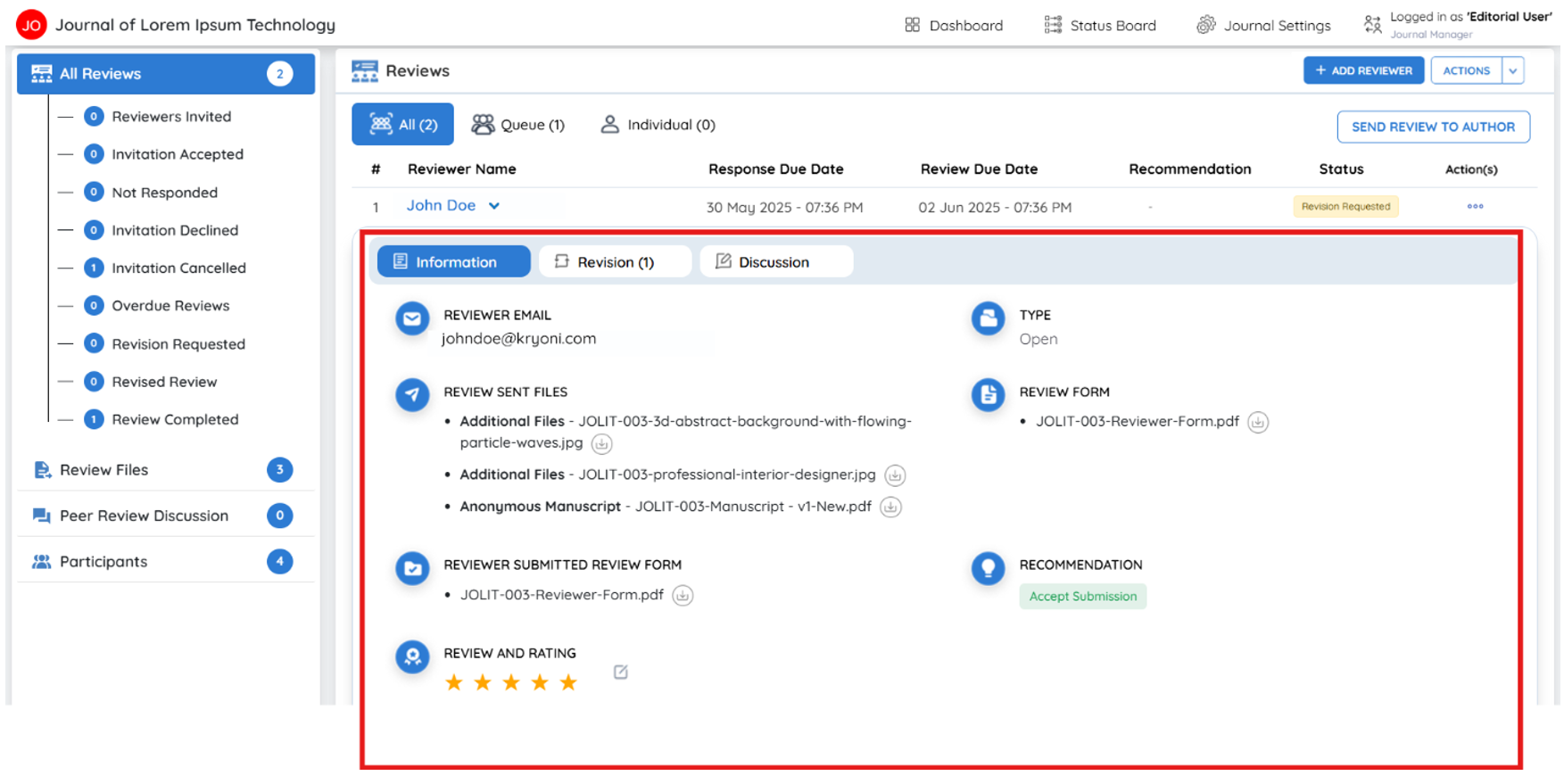The width and height of the screenshot is (1564, 784).
Task: Open three-dot actions menu for John Doe
Action: coord(1475,207)
